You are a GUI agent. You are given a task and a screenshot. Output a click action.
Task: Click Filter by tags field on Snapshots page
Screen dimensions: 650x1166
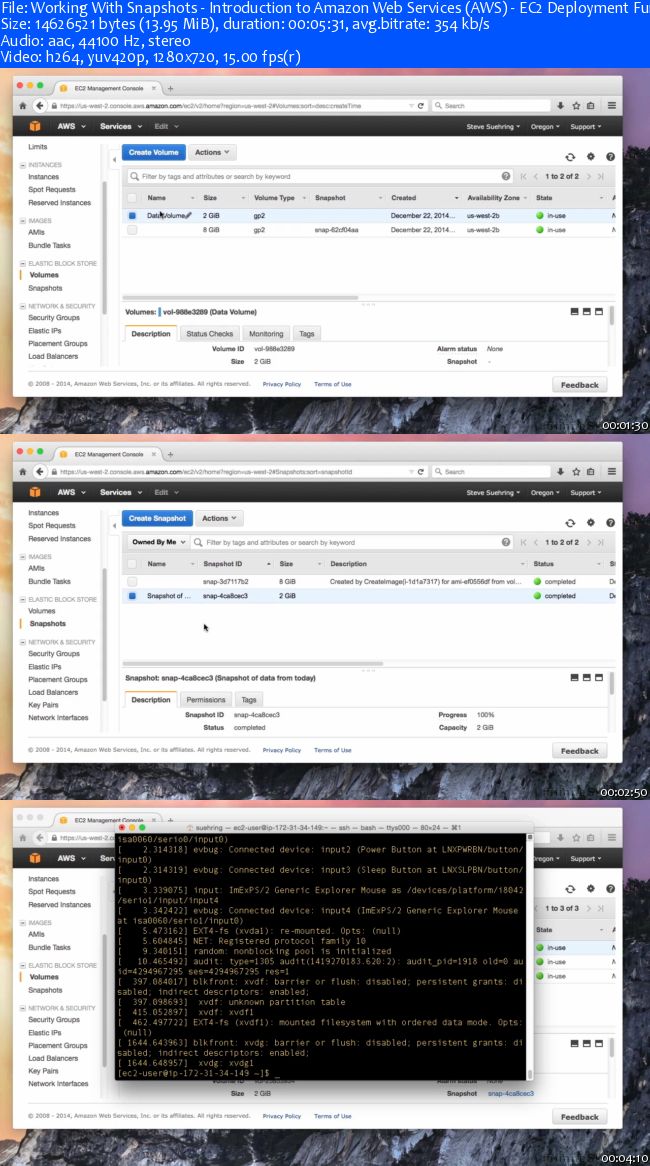click(x=352, y=542)
